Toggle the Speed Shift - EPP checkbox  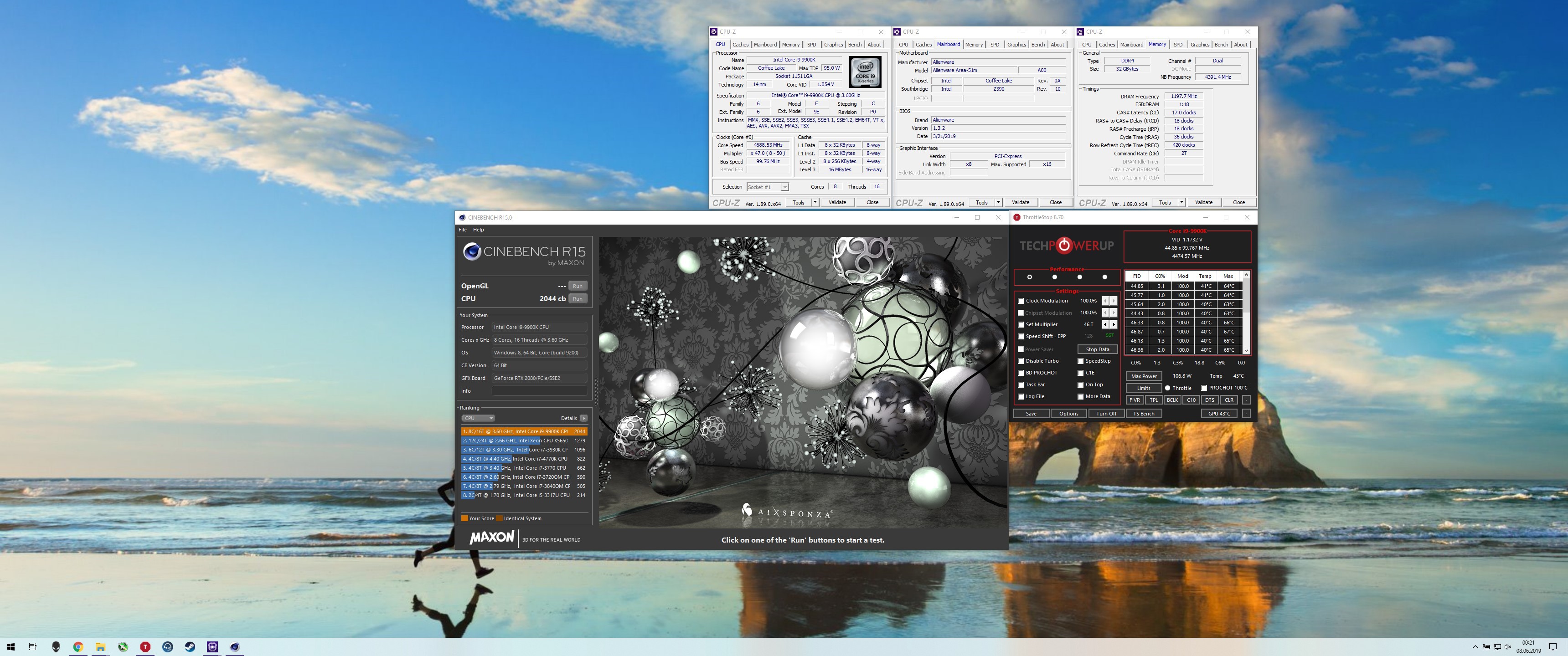pyautogui.click(x=1021, y=337)
